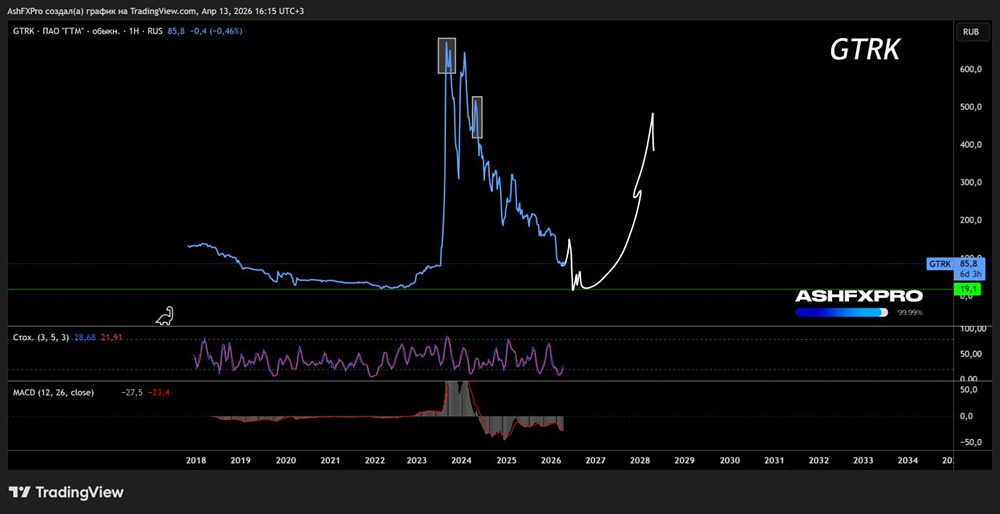The image size is (1000, 514).
Task: Select the Стох. (3, 5, 3) indicator label
Action: click(x=39, y=337)
